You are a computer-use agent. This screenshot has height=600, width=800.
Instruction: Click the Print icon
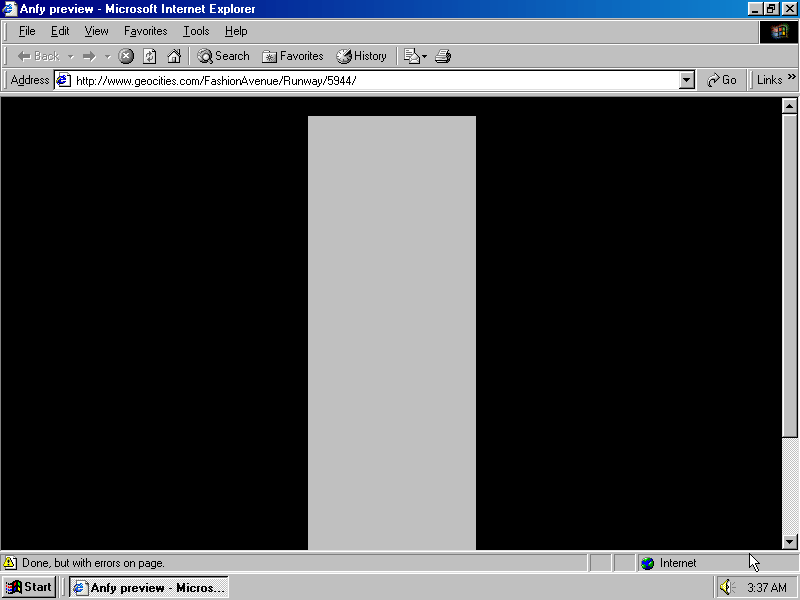coord(443,56)
